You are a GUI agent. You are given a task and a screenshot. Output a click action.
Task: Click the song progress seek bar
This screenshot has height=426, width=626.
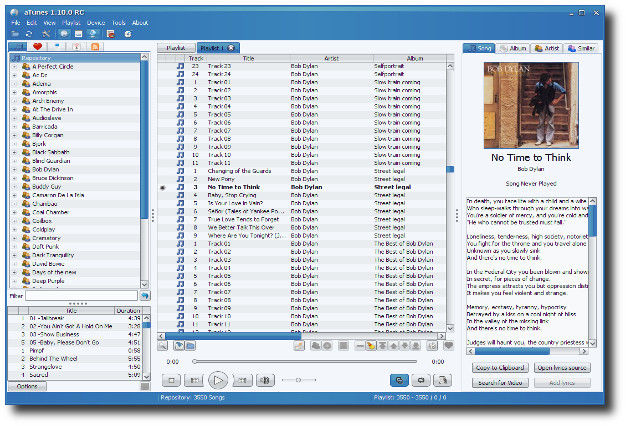point(305,362)
